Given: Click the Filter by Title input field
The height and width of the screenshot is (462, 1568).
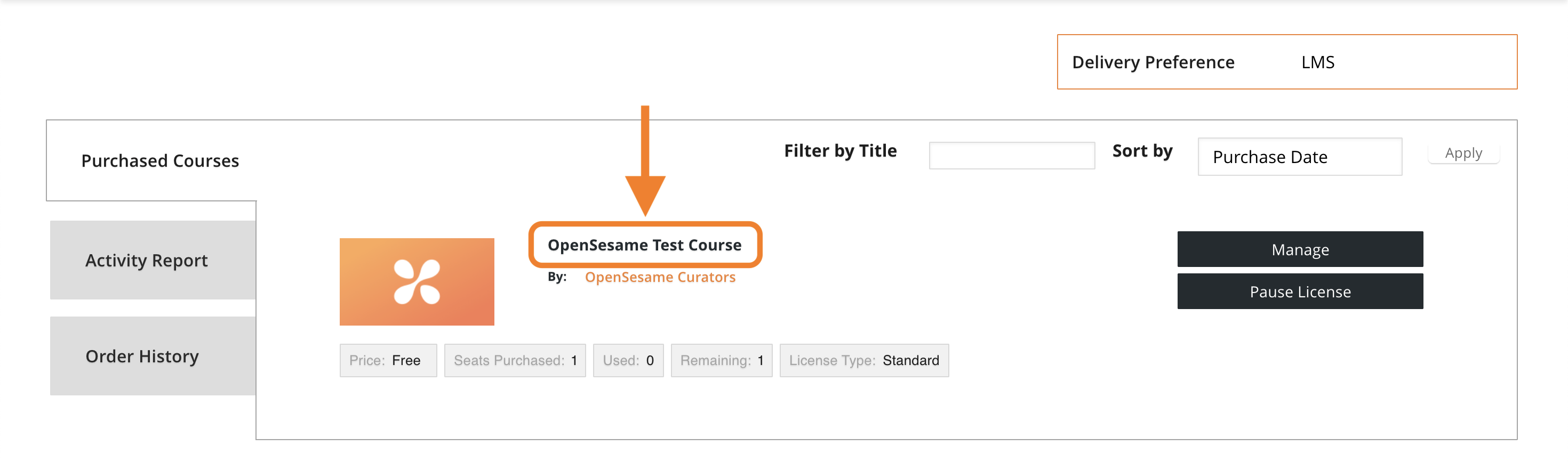Looking at the screenshot, I should pos(1012,155).
